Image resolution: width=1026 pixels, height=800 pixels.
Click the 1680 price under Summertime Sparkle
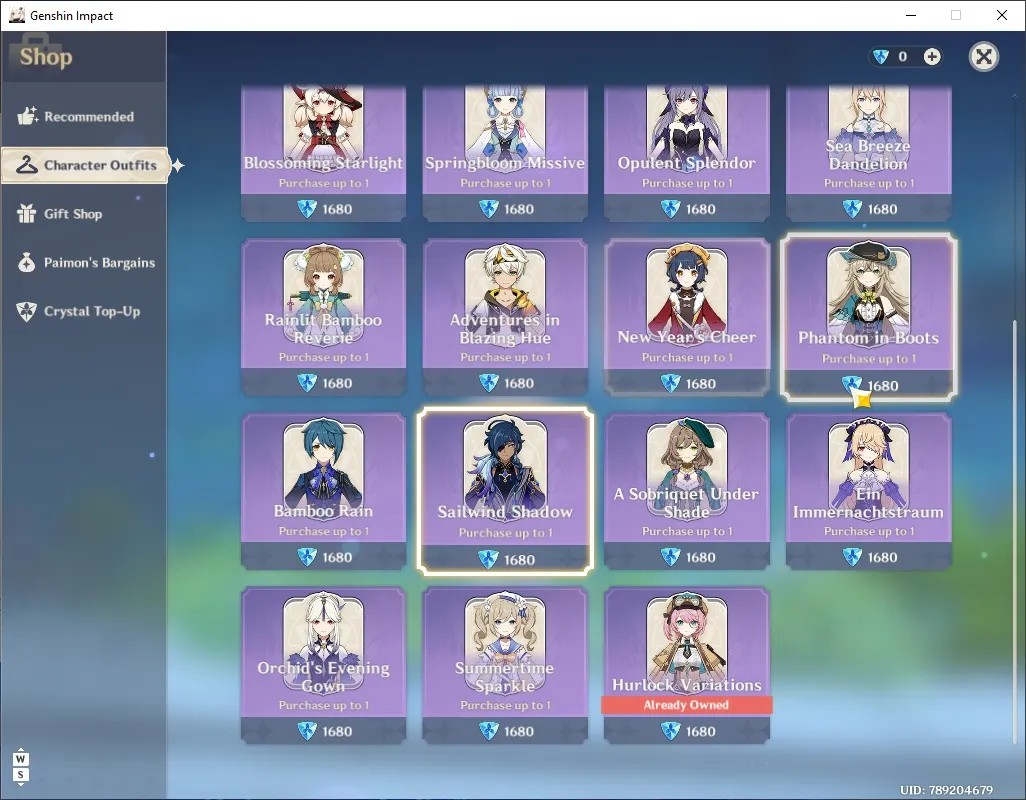pos(519,731)
